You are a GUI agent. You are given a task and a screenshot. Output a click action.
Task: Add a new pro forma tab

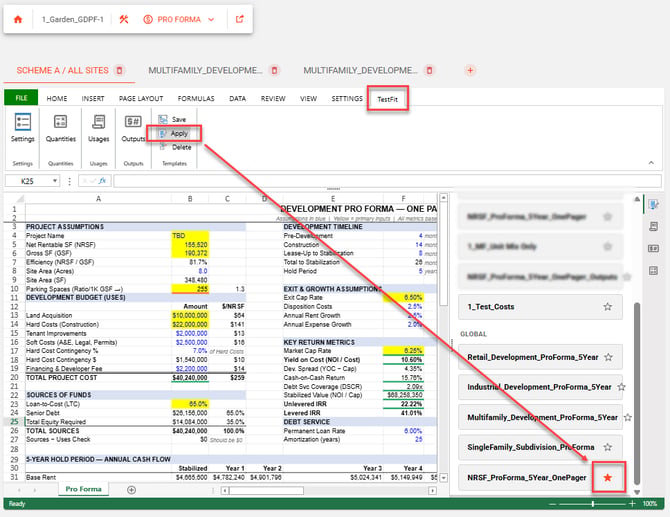point(470,70)
